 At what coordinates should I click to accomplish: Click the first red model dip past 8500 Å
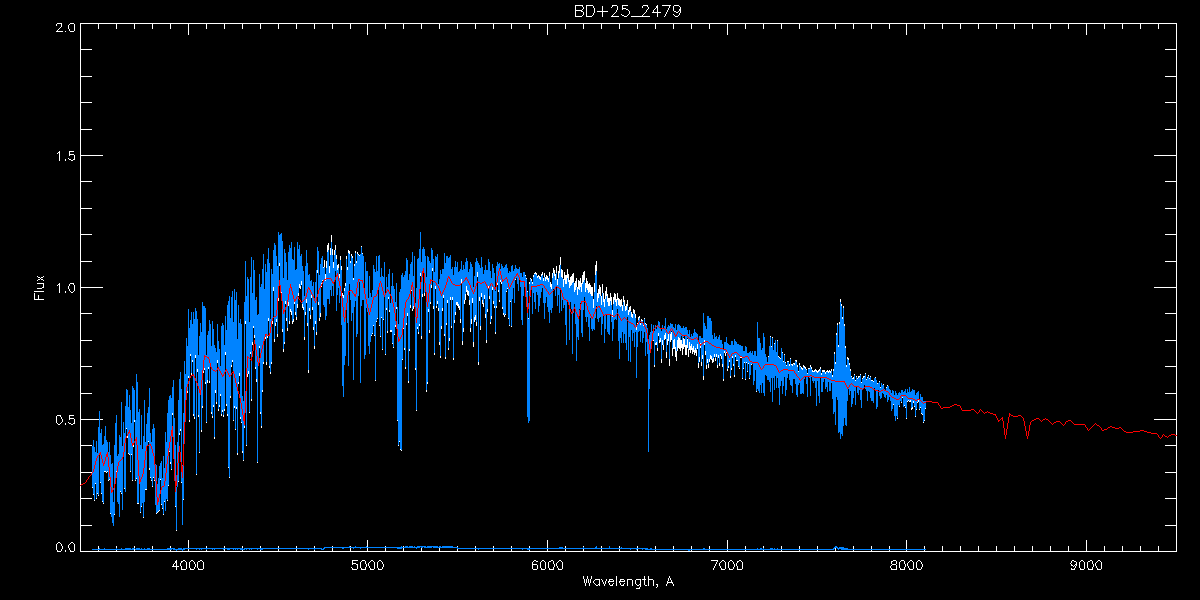point(1005,435)
